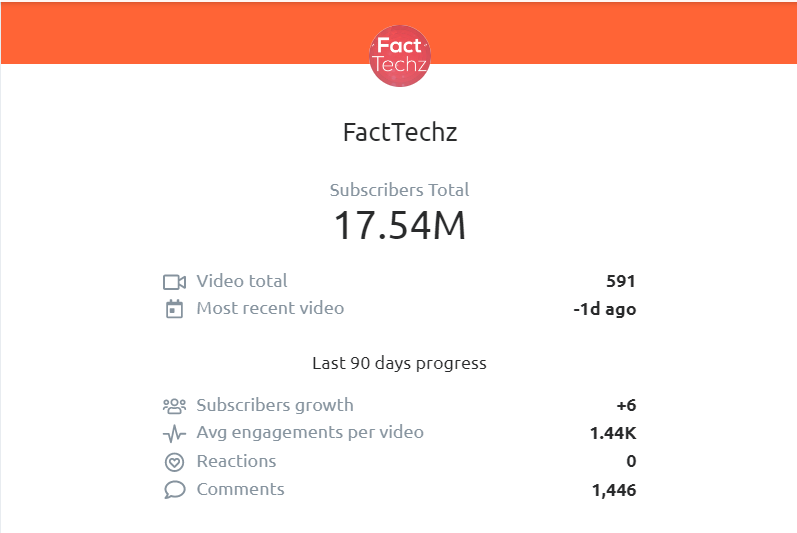Click the 591 video total value
This screenshot has width=797, height=533.
pyautogui.click(x=621, y=281)
